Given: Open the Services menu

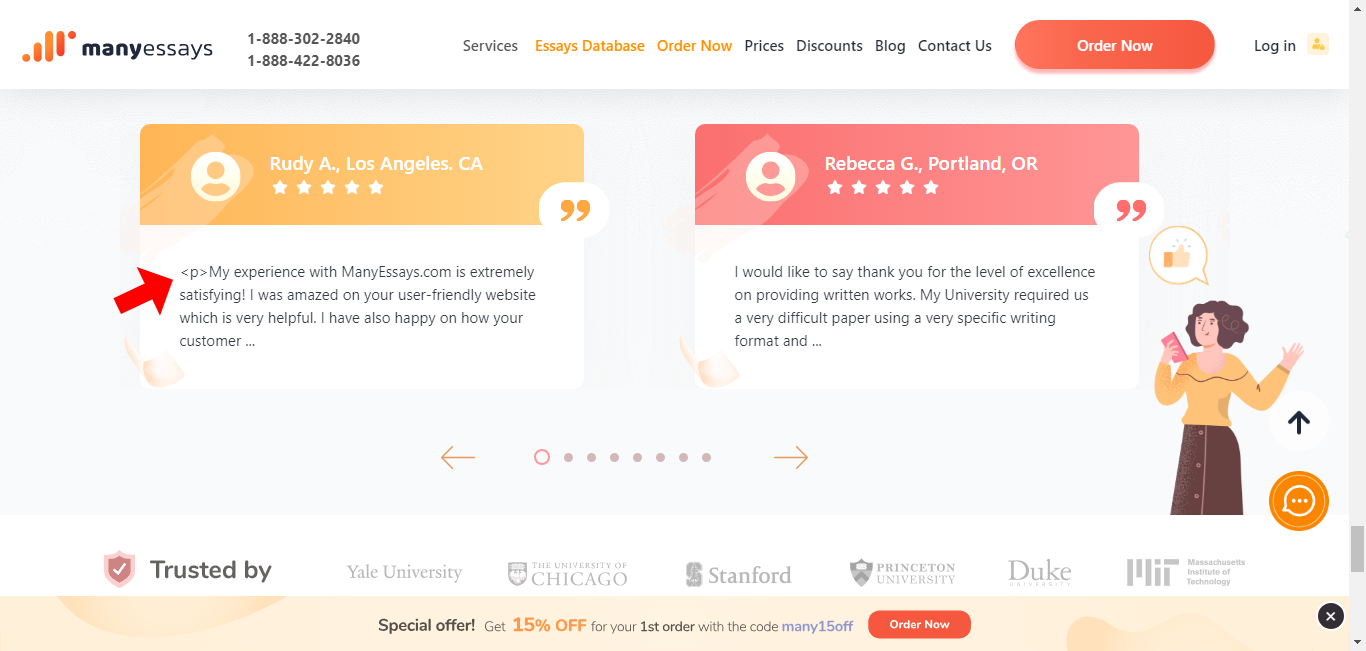Looking at the screenshot, I should click(x=490, y=46).
